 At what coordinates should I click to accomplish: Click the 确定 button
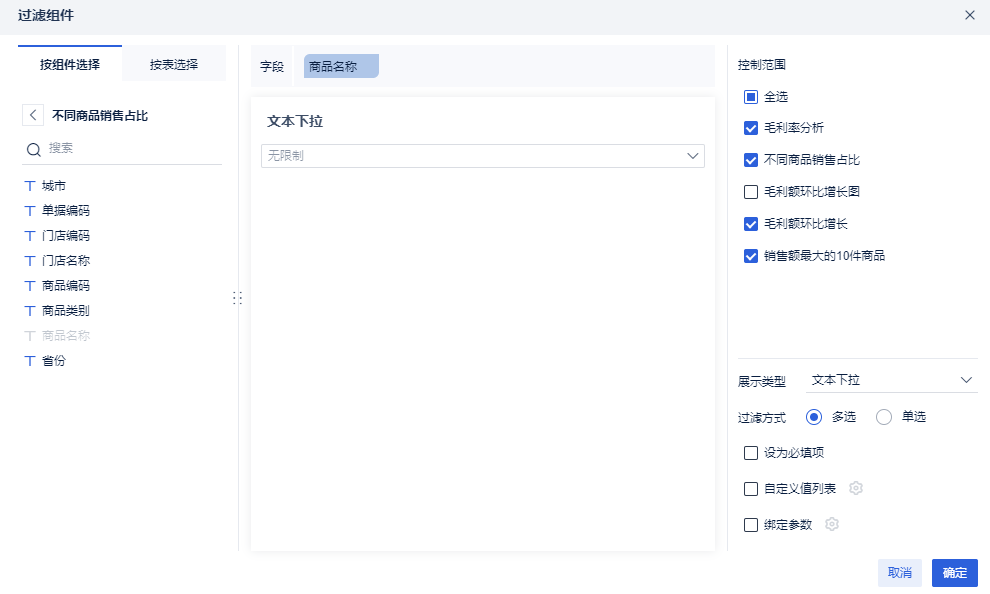pyautogui.click(x=954, y=573)
